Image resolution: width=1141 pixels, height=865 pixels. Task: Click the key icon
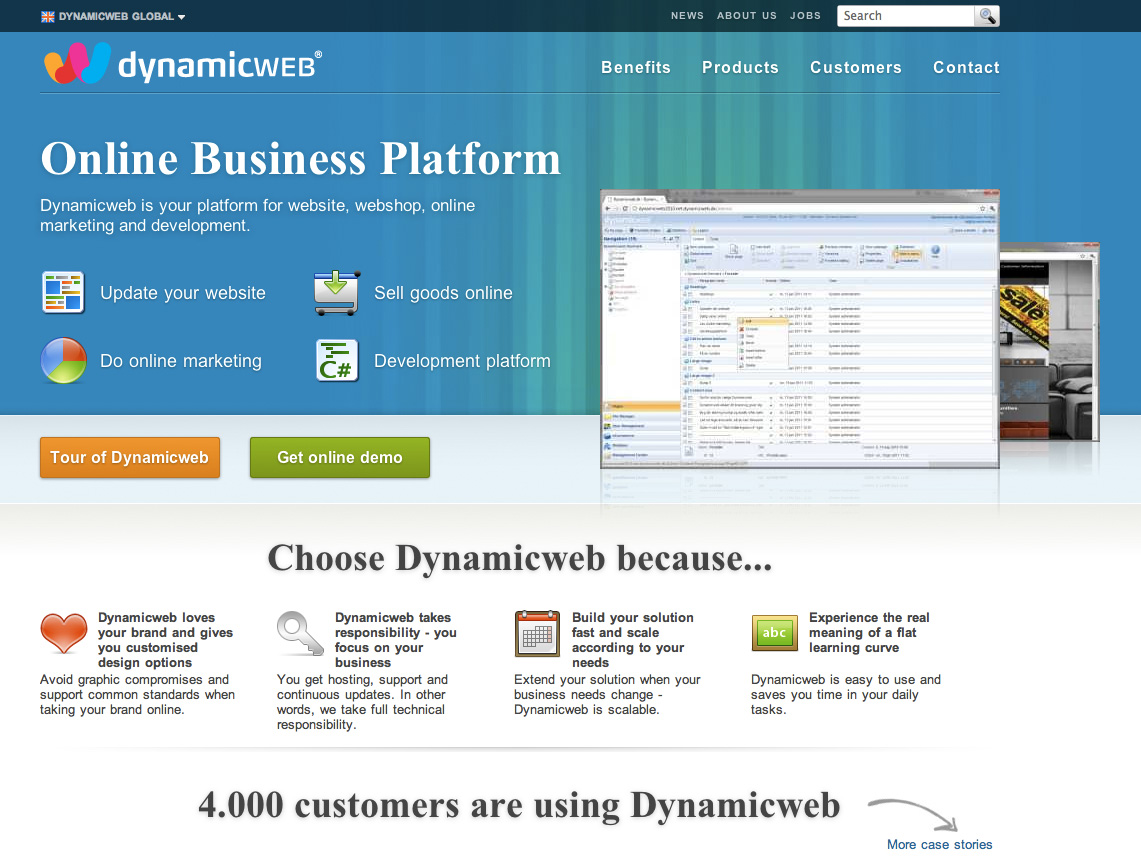(300, 633)
